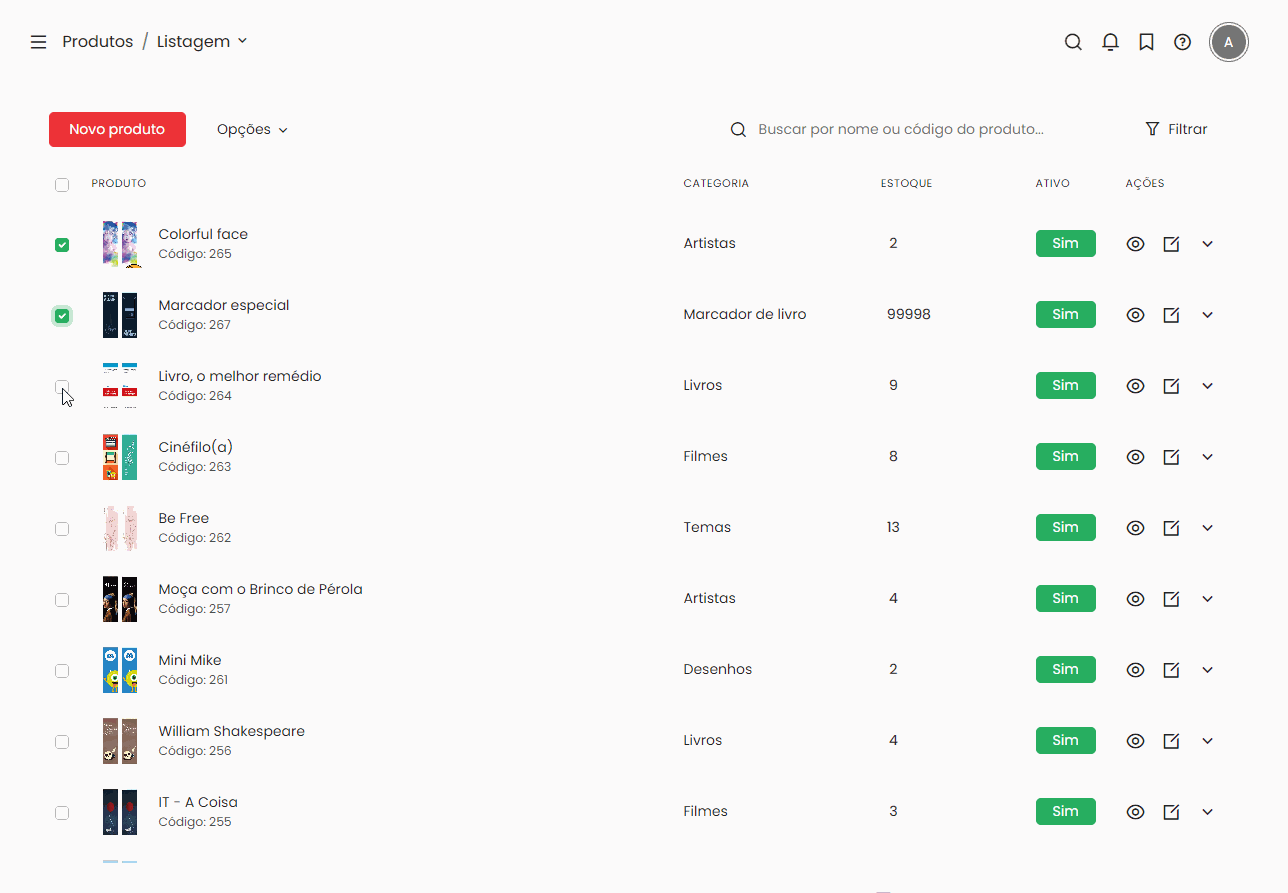
Task: Open the hamburger menu
Action: [38, 42]
